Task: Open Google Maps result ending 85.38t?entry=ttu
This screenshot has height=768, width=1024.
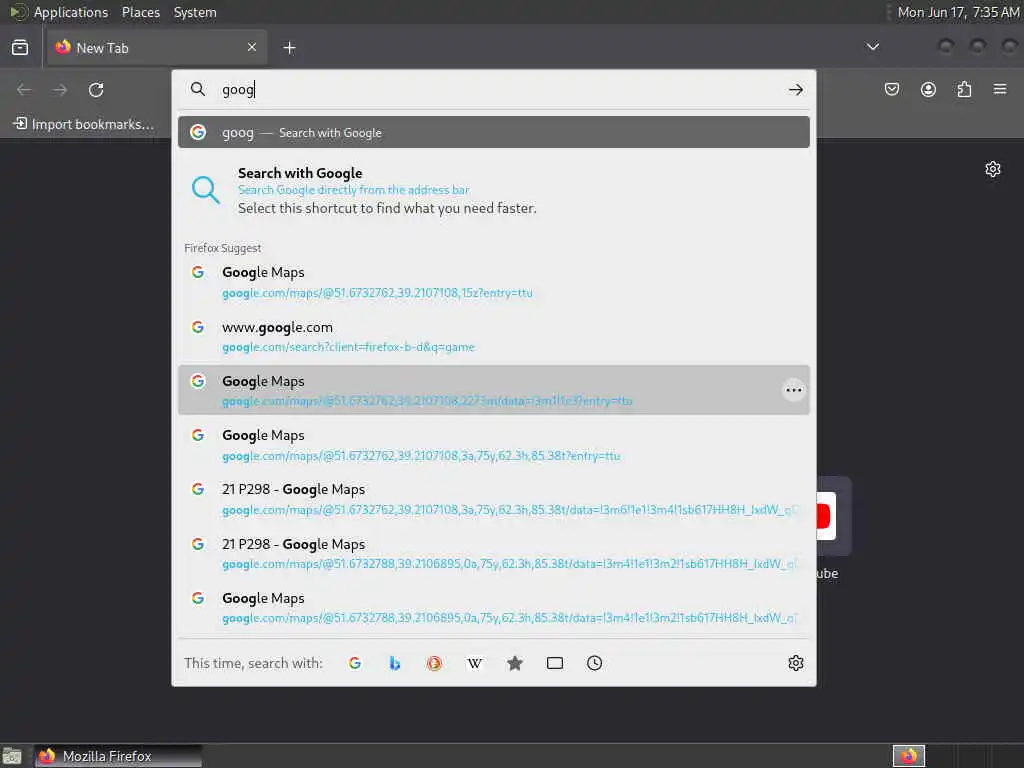Action: coord(494,445)
